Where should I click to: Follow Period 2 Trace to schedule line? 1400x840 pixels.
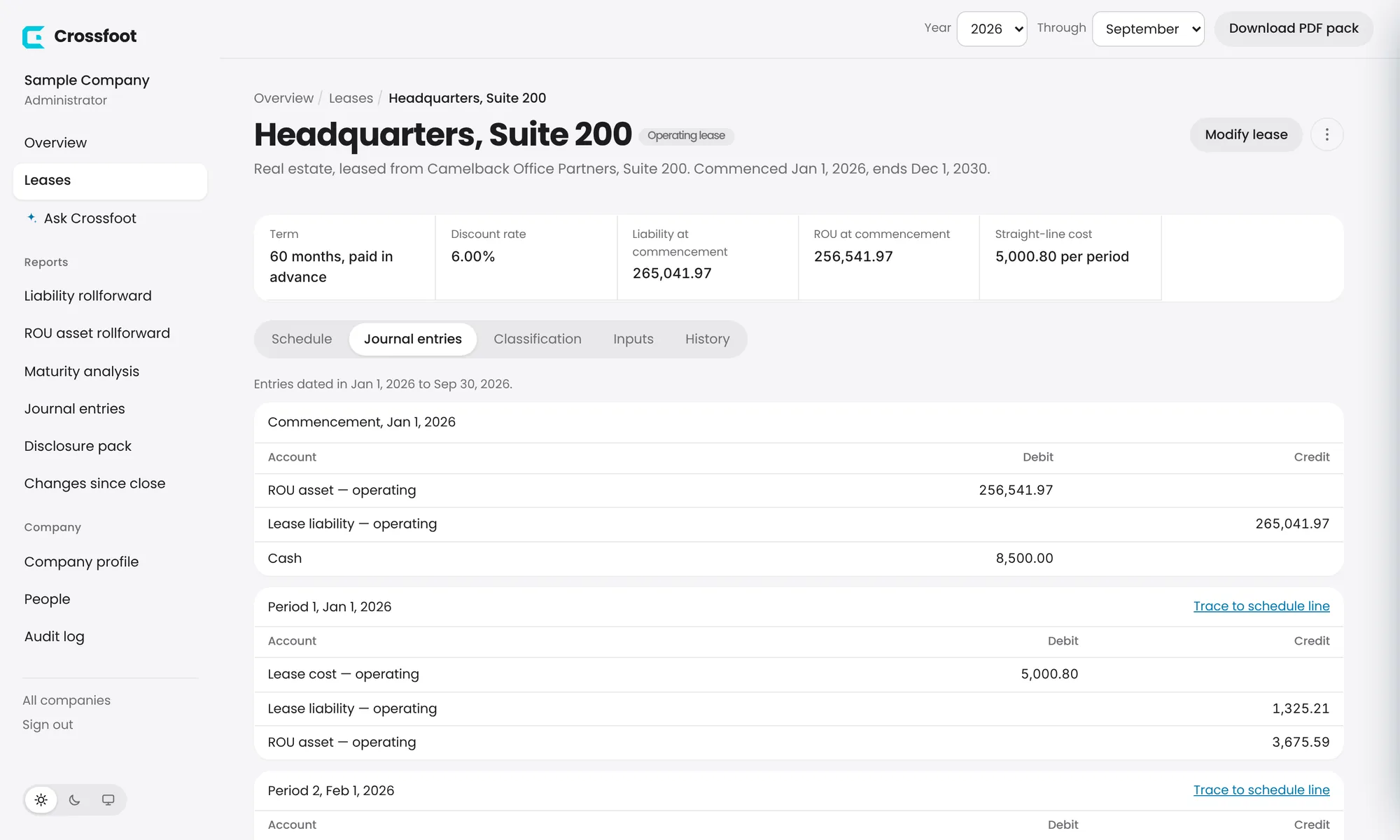tap(1261, 790)
